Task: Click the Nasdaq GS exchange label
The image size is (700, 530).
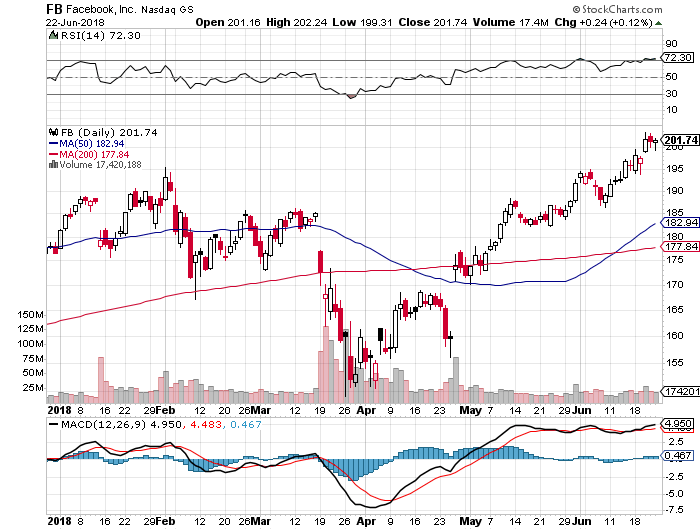Action: click(x=167, y=9)
